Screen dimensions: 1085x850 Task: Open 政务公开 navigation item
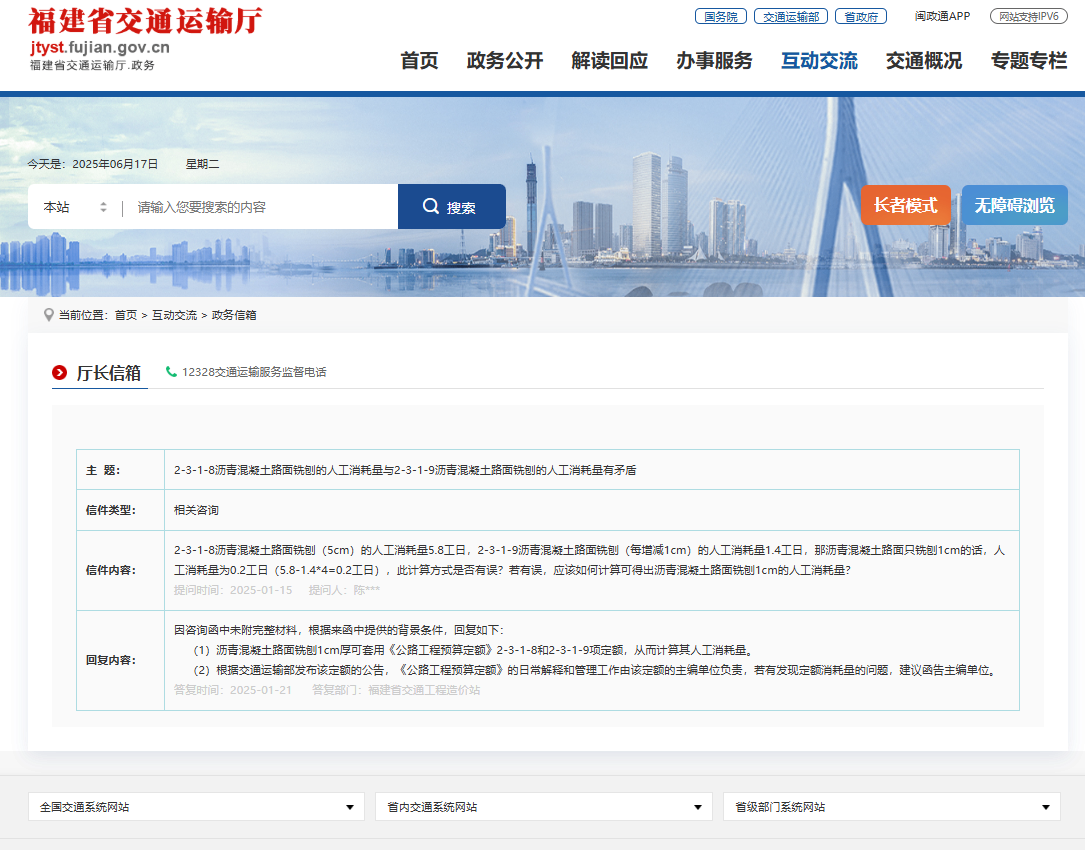point(503,61)
